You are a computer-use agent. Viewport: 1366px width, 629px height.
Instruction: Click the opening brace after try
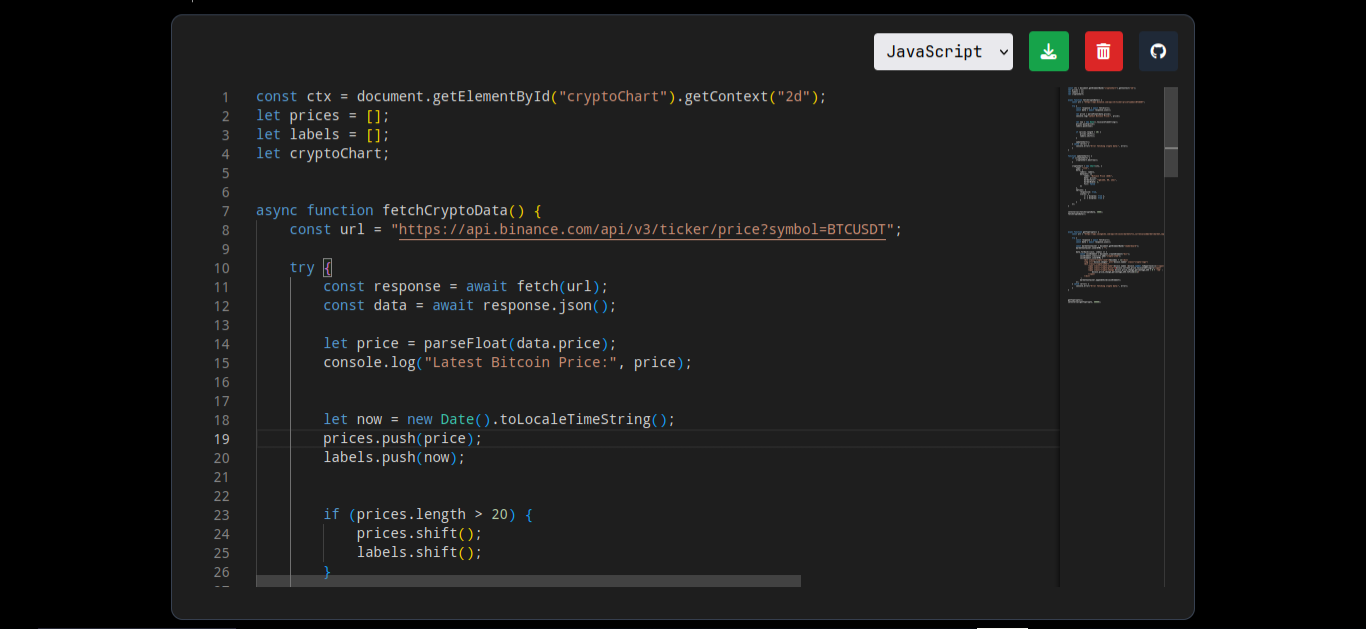(327, 268)
